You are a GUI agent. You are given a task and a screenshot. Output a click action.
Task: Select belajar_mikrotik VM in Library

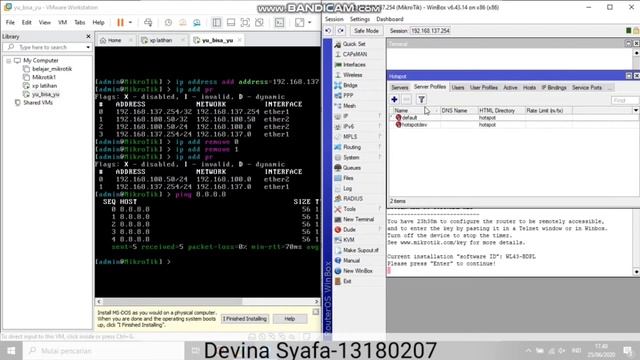(x=52, y=69)
